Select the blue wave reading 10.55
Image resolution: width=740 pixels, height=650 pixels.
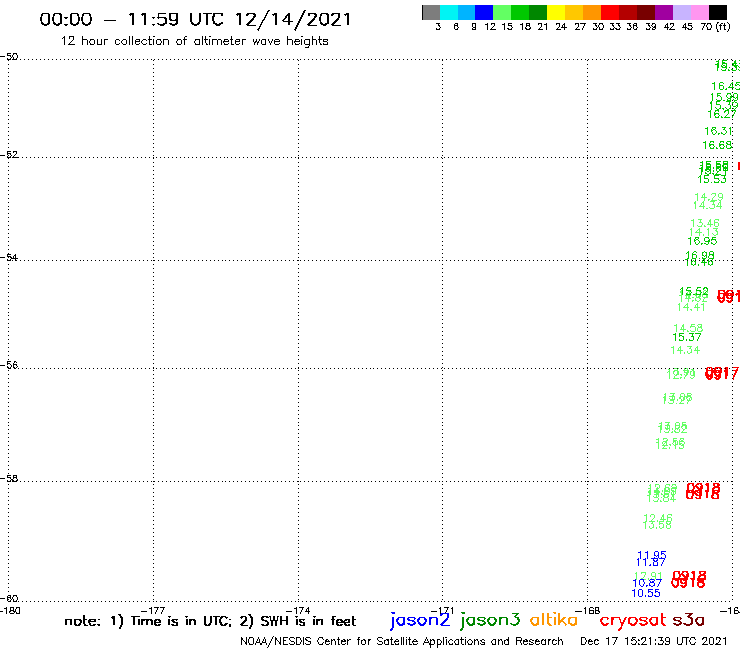(646, 593)
